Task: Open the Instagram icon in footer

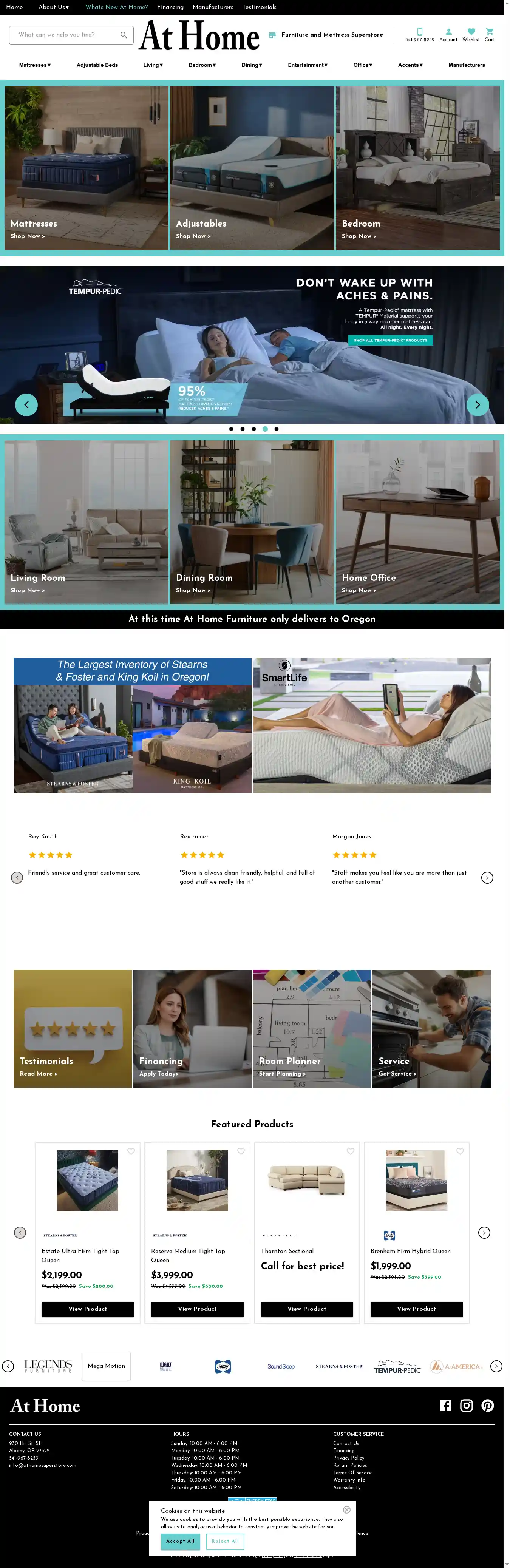Action: (x=467, y=1406)
